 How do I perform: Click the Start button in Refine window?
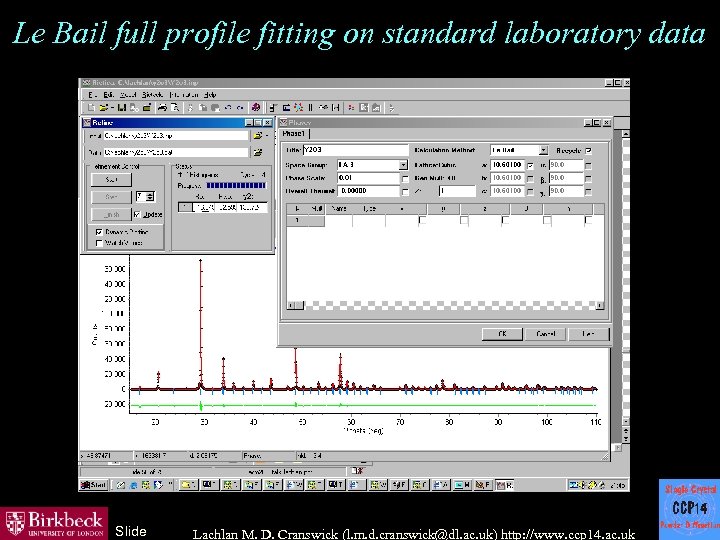click(x=111, y=180)
